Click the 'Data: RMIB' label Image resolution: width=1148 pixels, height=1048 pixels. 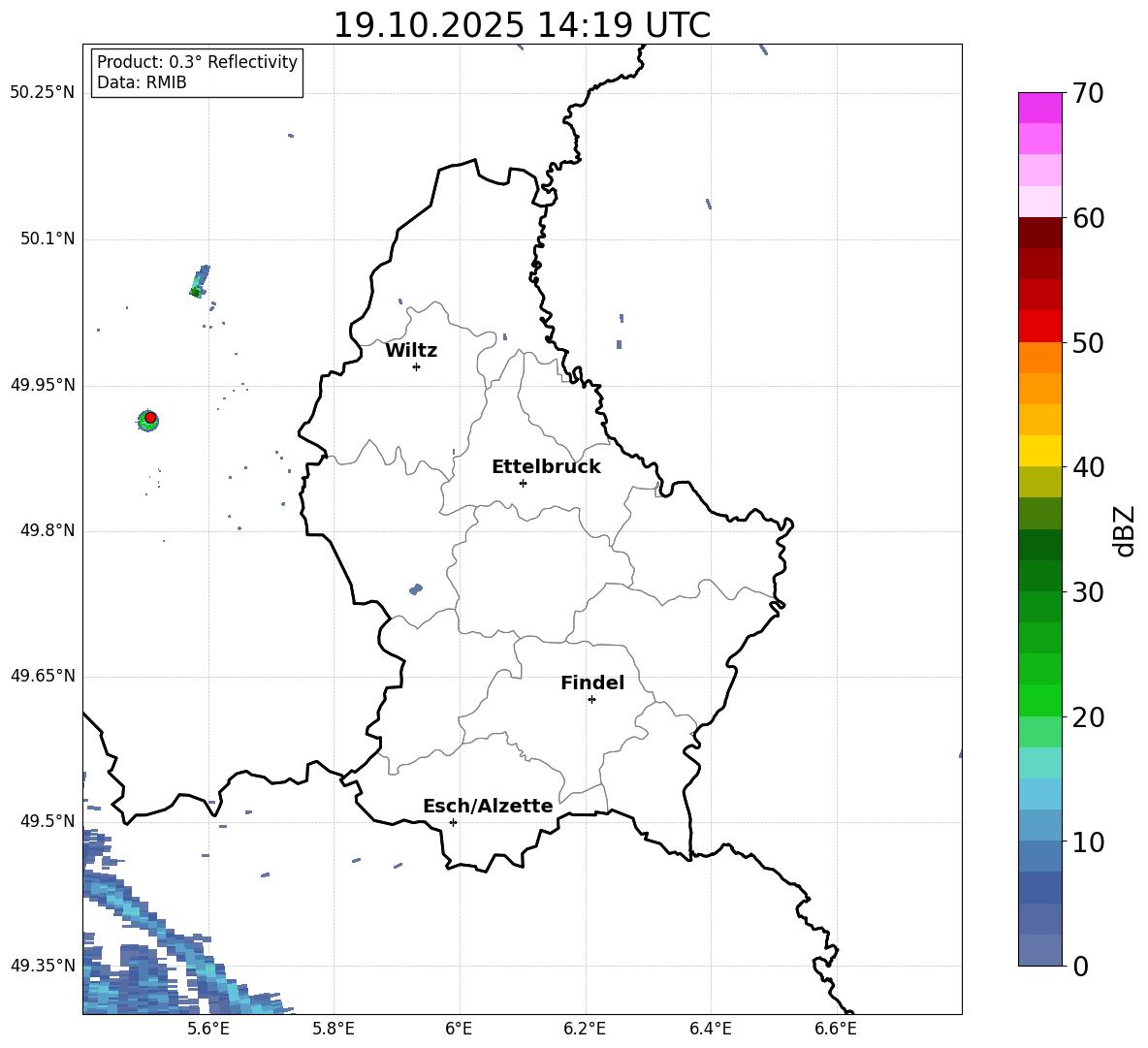[x=142, y=82]
